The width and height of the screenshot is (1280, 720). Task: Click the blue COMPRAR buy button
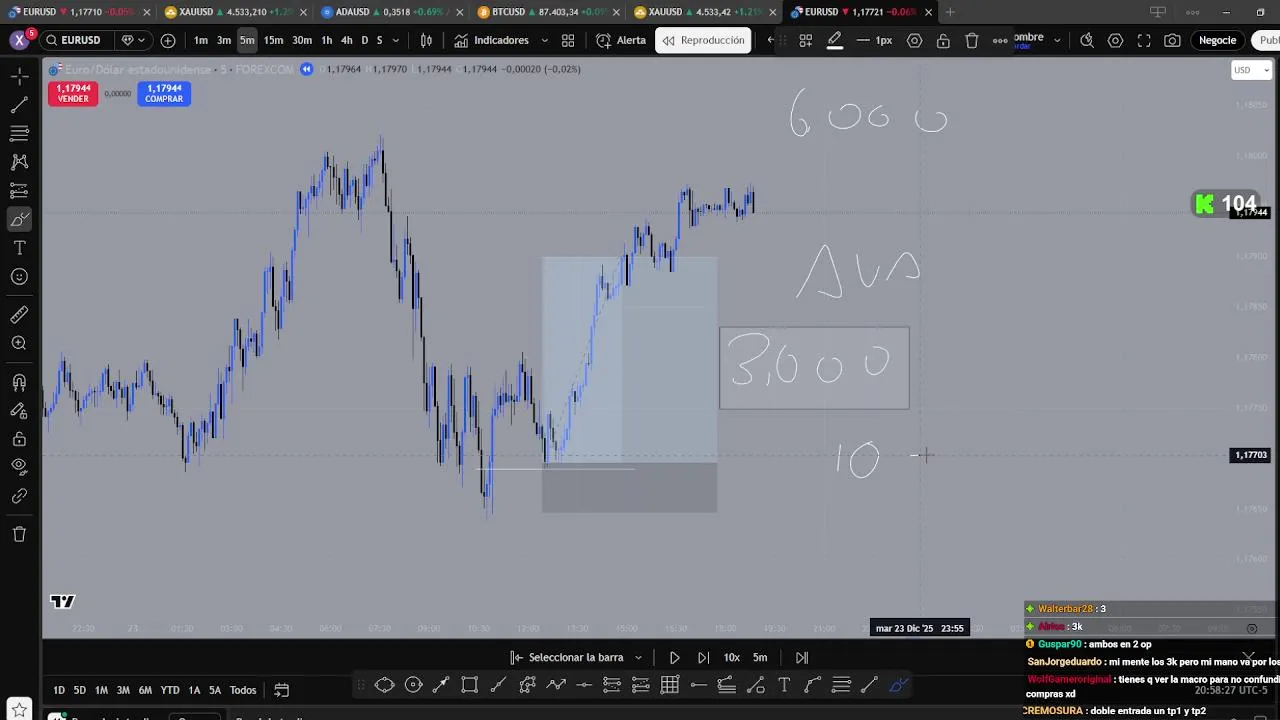tap(164, 93)
